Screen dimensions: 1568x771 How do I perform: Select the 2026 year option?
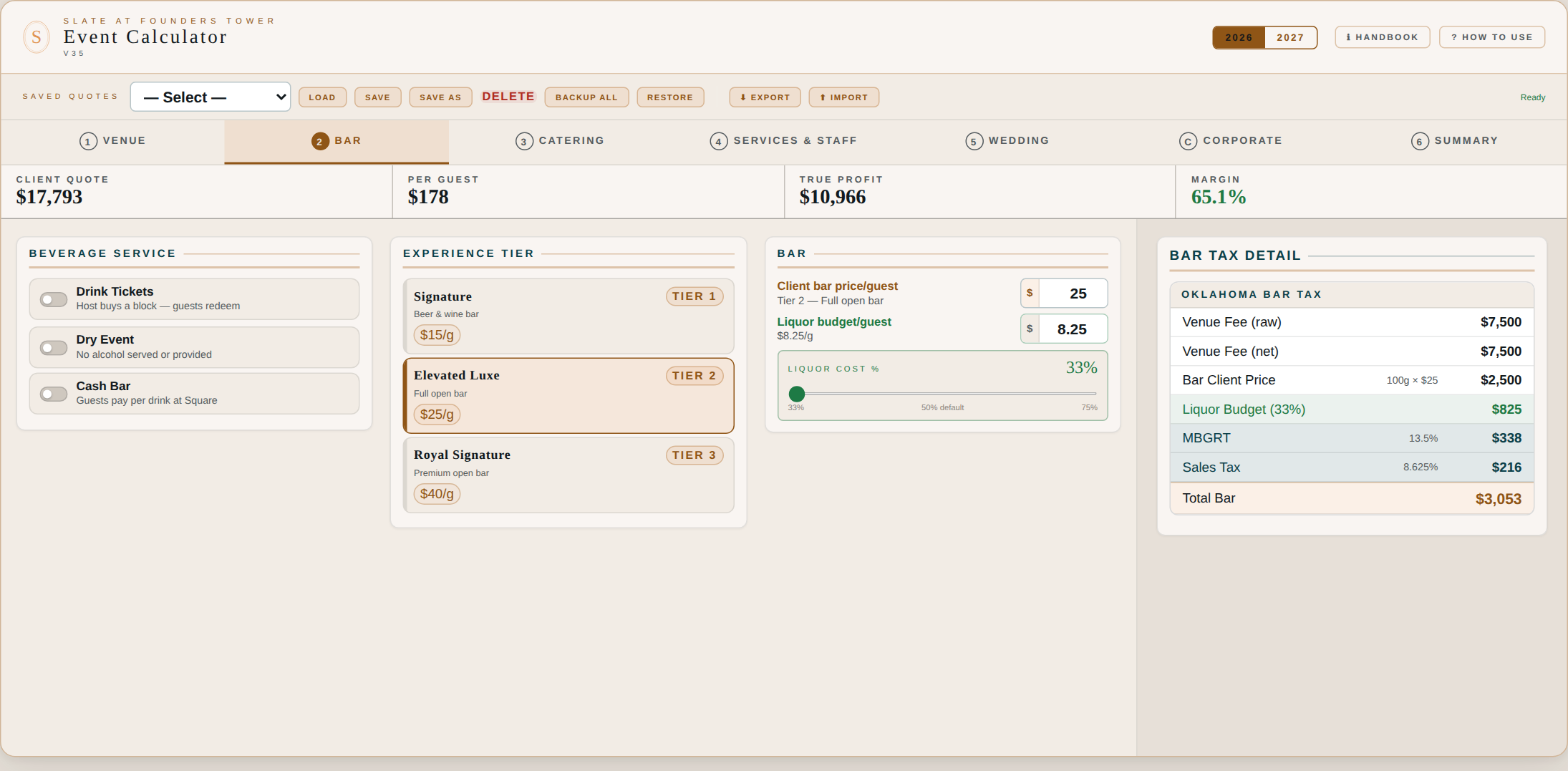[x=1239, y=37]
